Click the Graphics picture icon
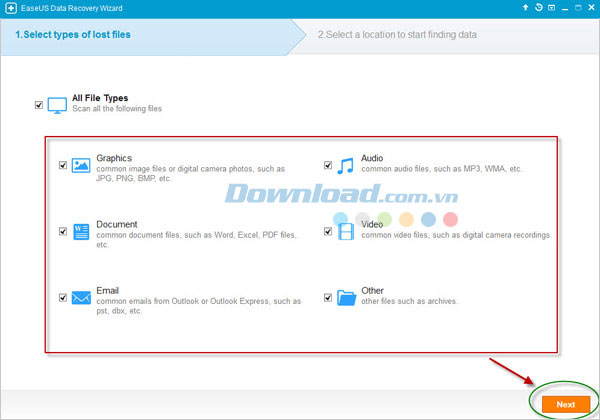Viewport: 600px width, 420px height. (82, 165)
